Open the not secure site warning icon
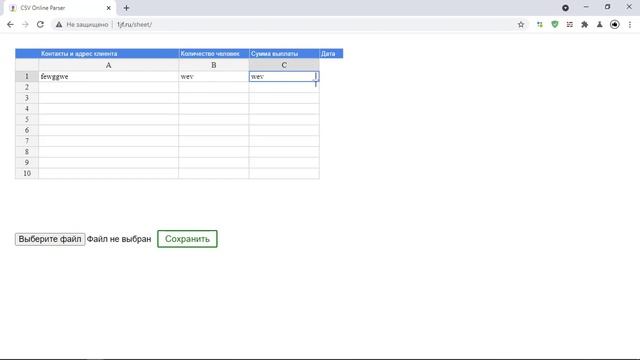The height and width of the screenshot is (360, 640). tap(59, 24)
